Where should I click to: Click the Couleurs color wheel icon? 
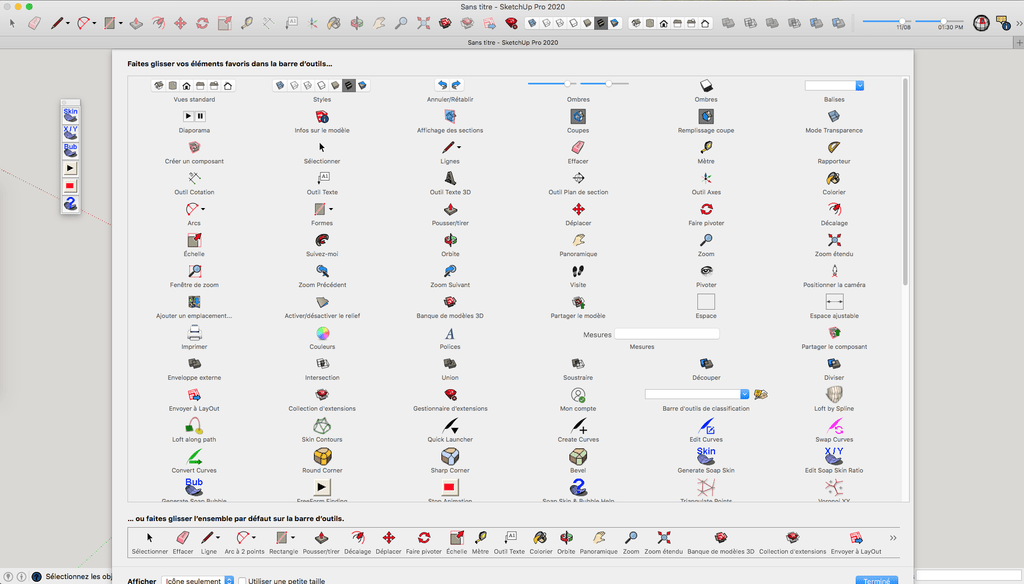[x=322, y=333]
